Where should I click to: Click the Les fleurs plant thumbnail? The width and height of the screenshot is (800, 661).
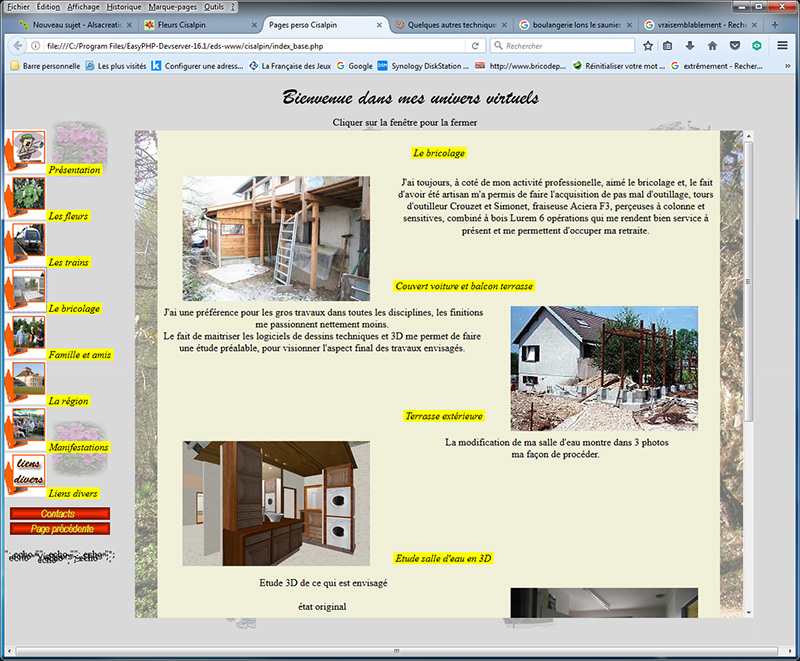[x=29, y=193]
